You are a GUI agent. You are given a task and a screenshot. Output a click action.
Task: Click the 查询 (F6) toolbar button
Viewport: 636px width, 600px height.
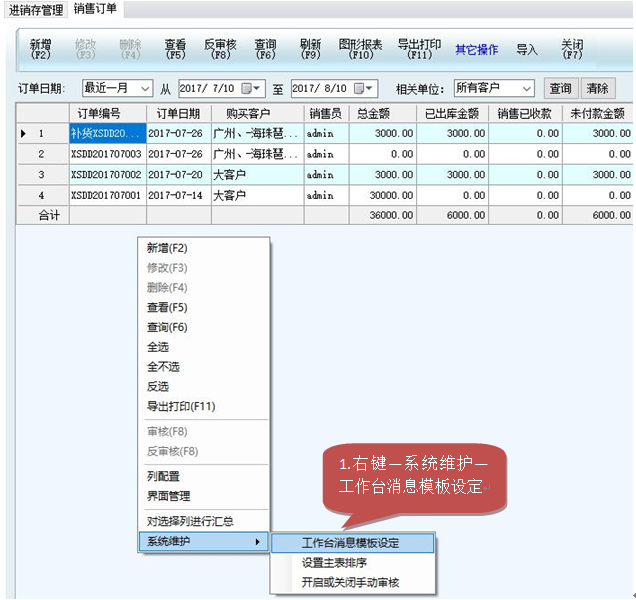(265, 50)
